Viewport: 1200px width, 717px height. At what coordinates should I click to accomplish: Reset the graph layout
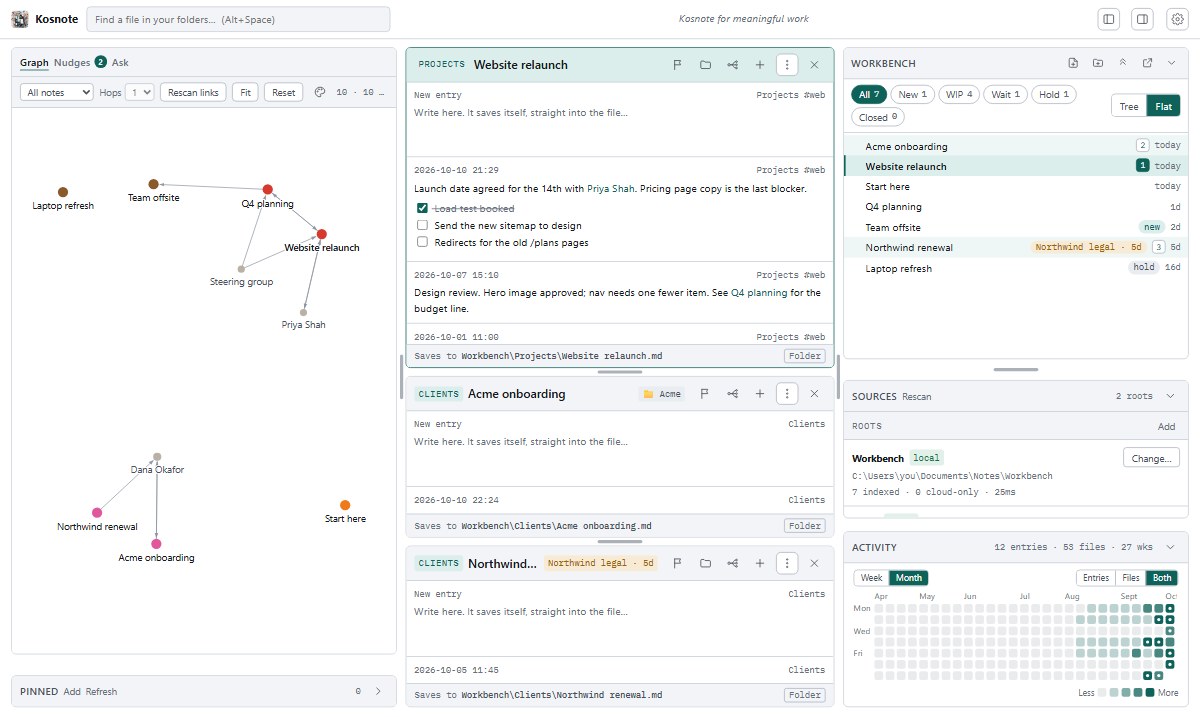tap(284, 92)
